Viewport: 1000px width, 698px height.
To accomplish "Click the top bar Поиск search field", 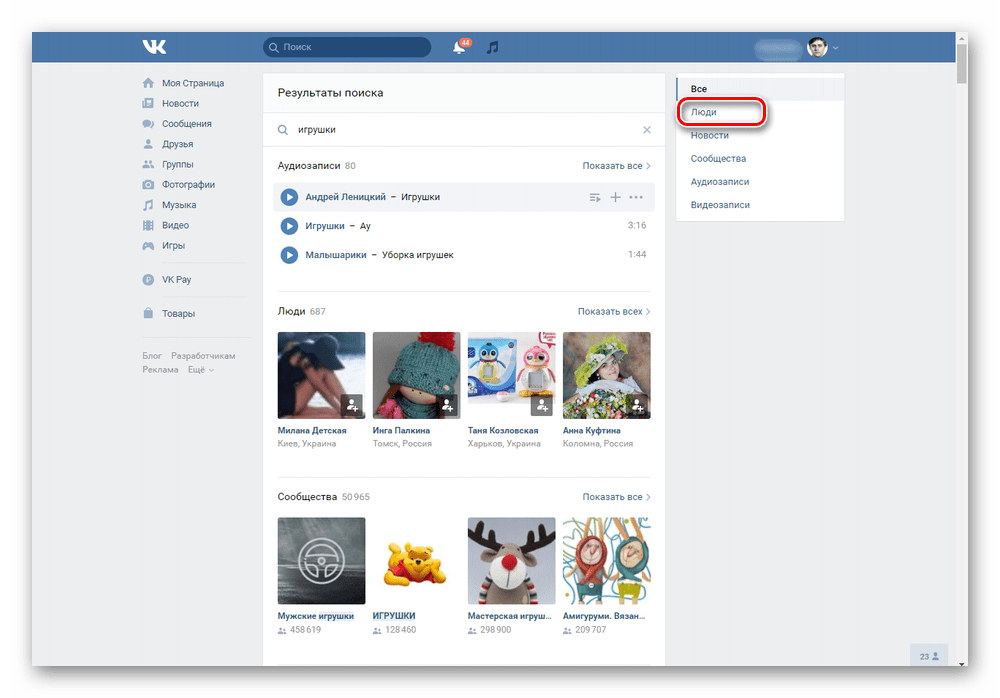I will [x=347, y=47].
